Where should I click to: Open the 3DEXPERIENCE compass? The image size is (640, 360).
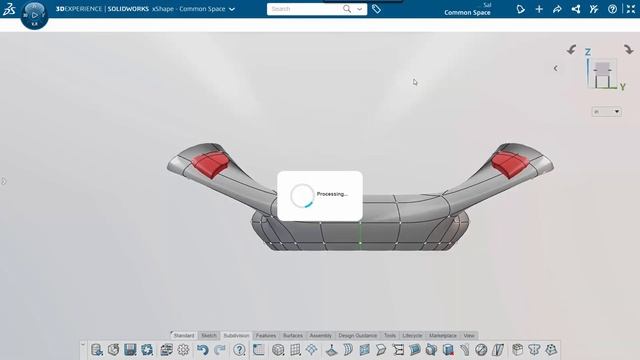(x=34, y=15)
